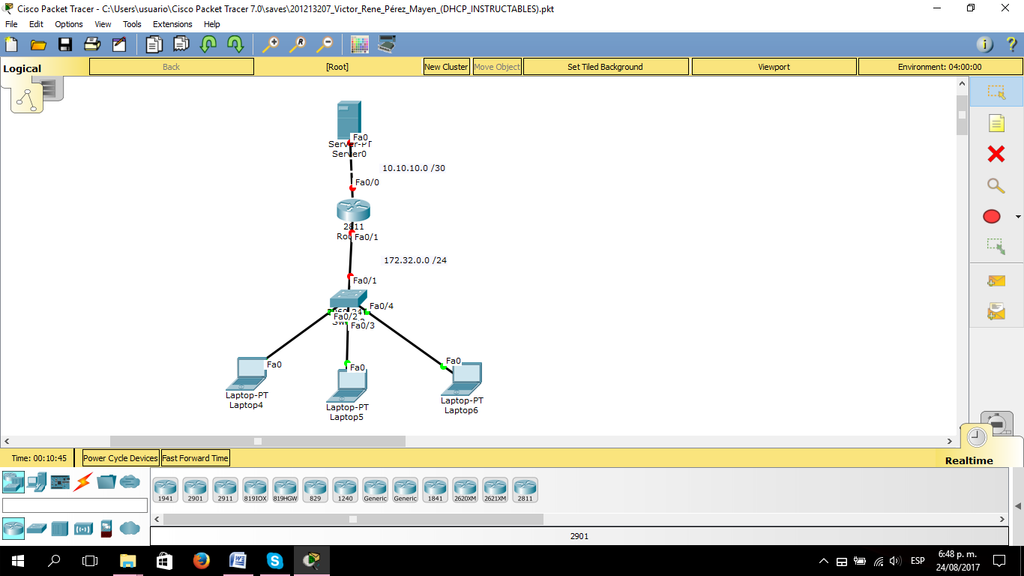
Task: Open the navigation panel icon under Logical
Action: coord(27,99)
